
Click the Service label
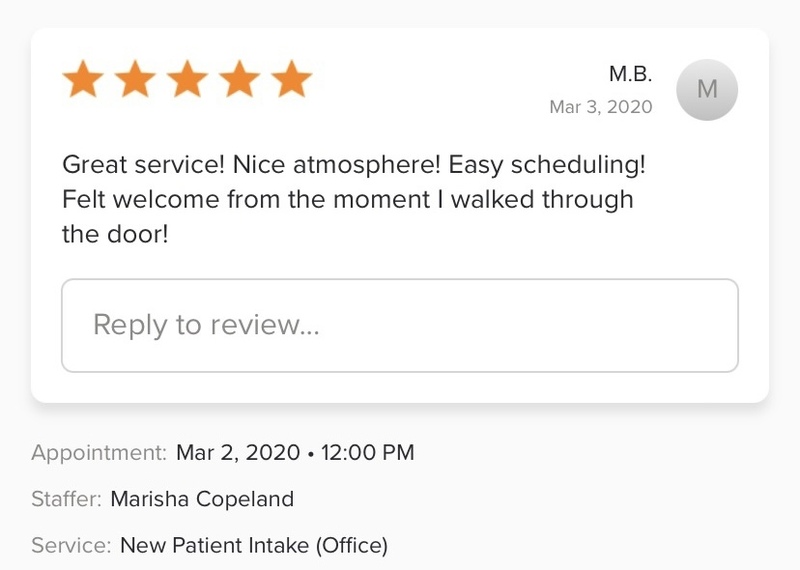71,546
